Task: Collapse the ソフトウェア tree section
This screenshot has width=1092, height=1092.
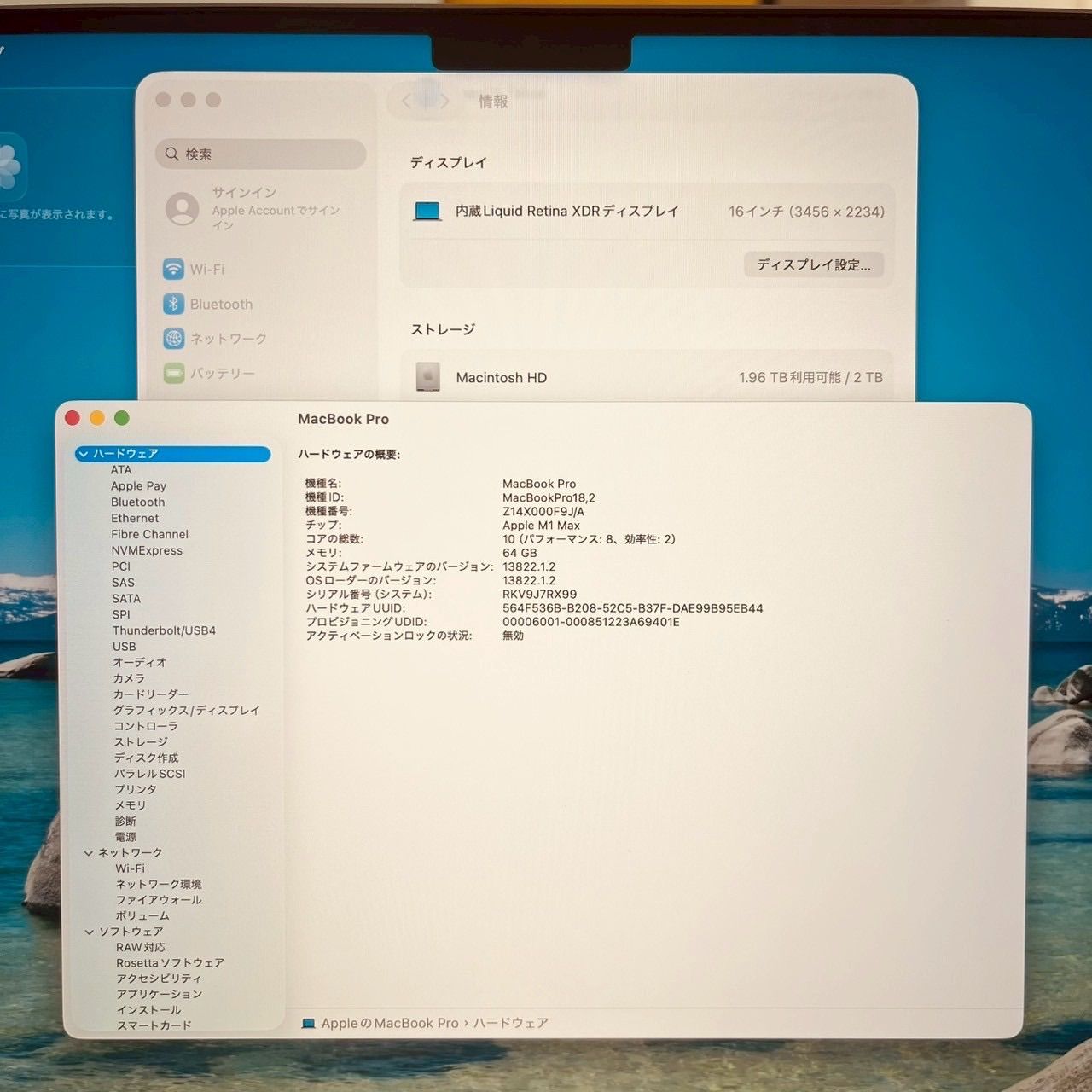Action: [x=89, y=931]
